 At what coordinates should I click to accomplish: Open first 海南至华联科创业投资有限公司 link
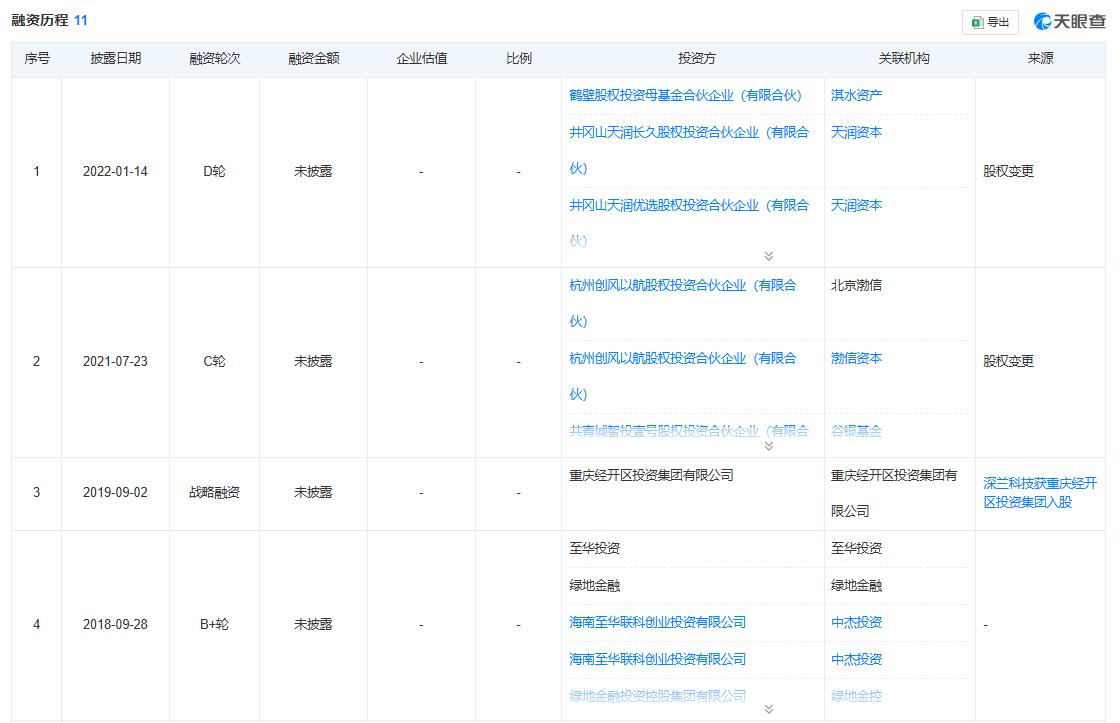pos(657,622)
